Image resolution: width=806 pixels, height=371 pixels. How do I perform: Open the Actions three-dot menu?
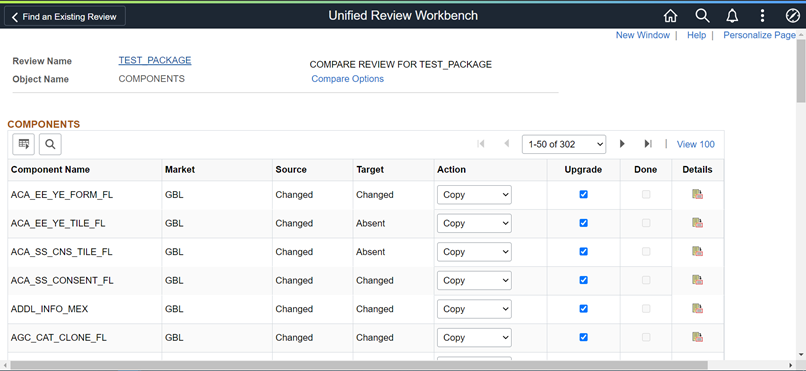pos(762,16)
